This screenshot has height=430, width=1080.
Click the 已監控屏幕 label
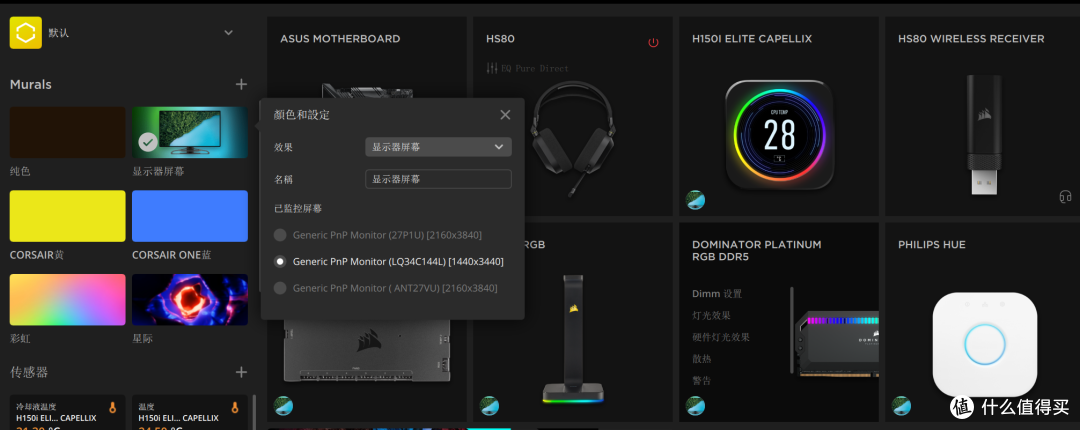tap(298, 207)
